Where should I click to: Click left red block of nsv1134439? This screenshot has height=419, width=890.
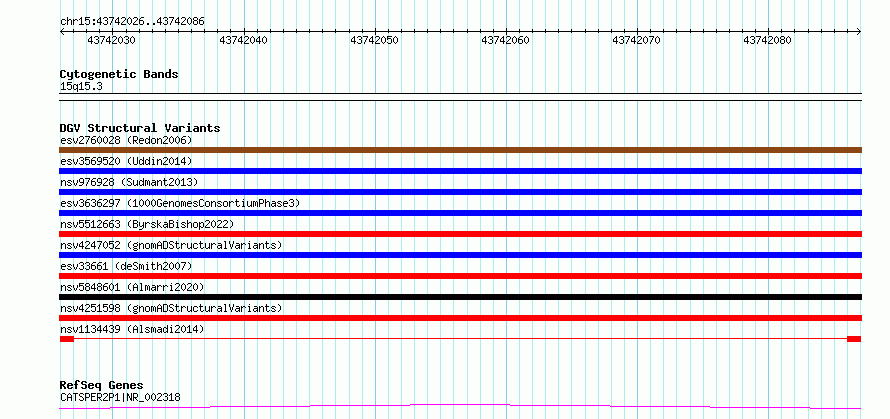[67, 339]
